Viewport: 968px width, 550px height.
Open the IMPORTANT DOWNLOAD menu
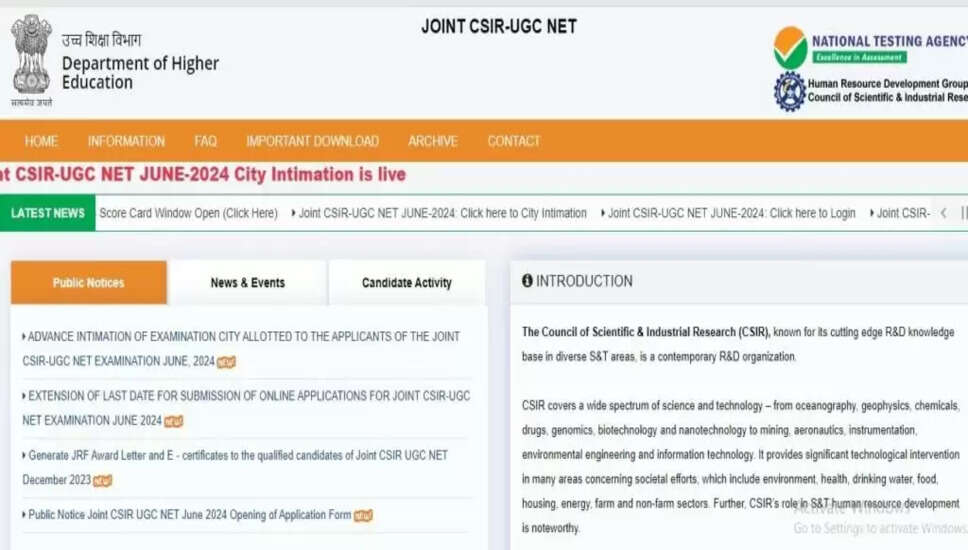click(x=312, y=141)
